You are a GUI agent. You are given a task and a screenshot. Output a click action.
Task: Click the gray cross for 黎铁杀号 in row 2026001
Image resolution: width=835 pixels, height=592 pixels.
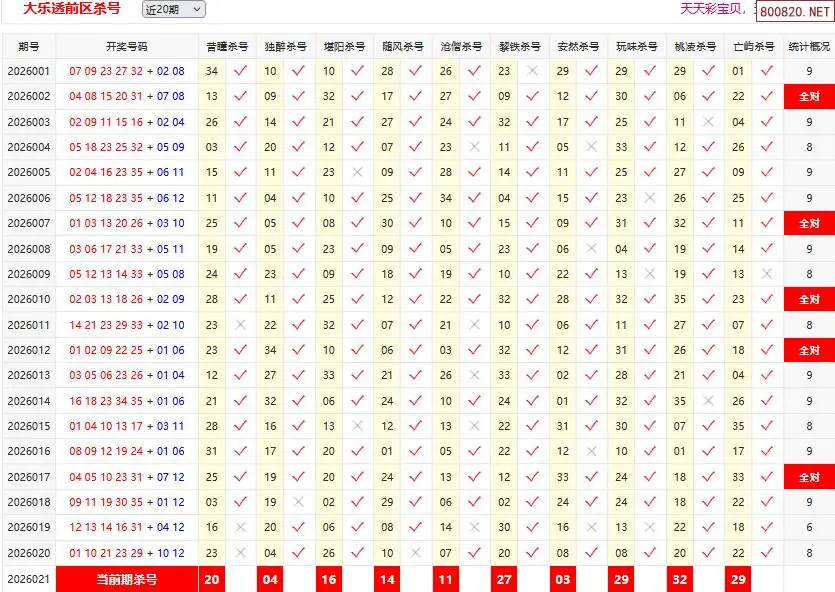pyautogui.click(x=532, y=71)
